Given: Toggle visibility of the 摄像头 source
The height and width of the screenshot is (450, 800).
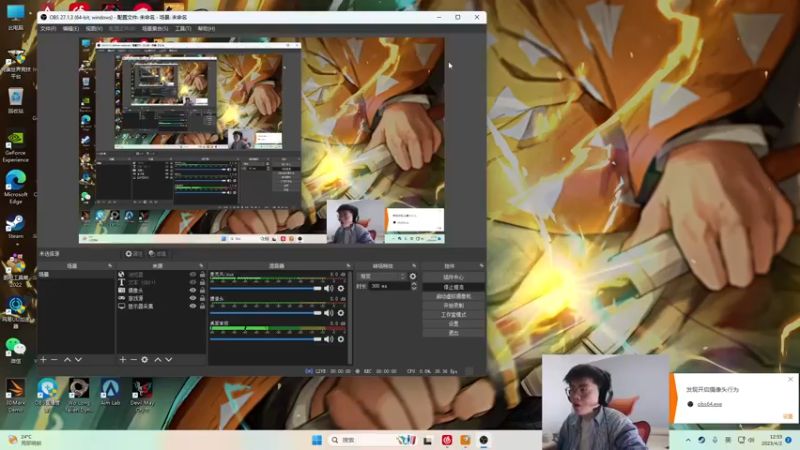Looking at the screenshot, I should click(193, 290).
